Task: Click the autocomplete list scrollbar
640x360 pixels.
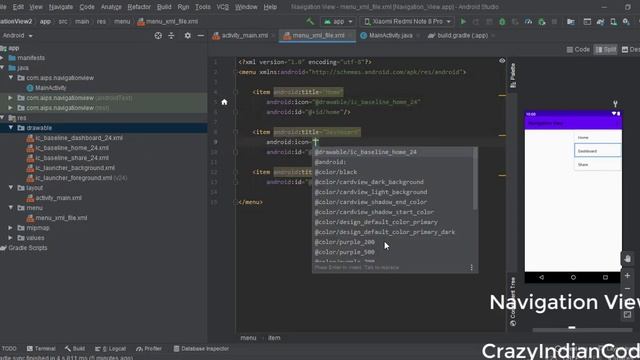Action: point(475,179)
